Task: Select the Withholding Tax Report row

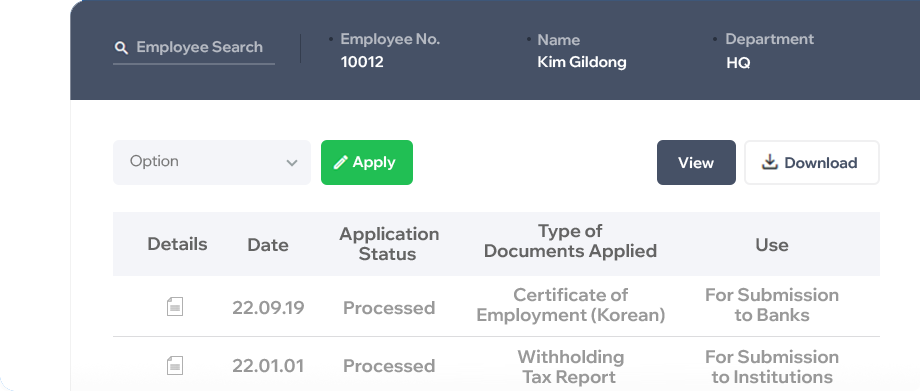Action: click(496, 365)
